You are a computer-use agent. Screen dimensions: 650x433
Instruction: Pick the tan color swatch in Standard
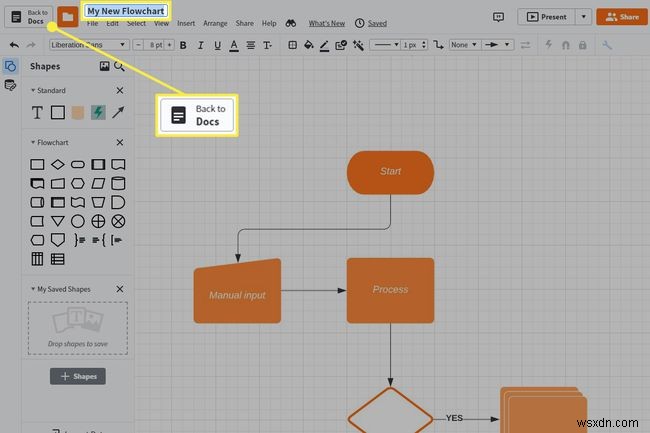[78, 112]
